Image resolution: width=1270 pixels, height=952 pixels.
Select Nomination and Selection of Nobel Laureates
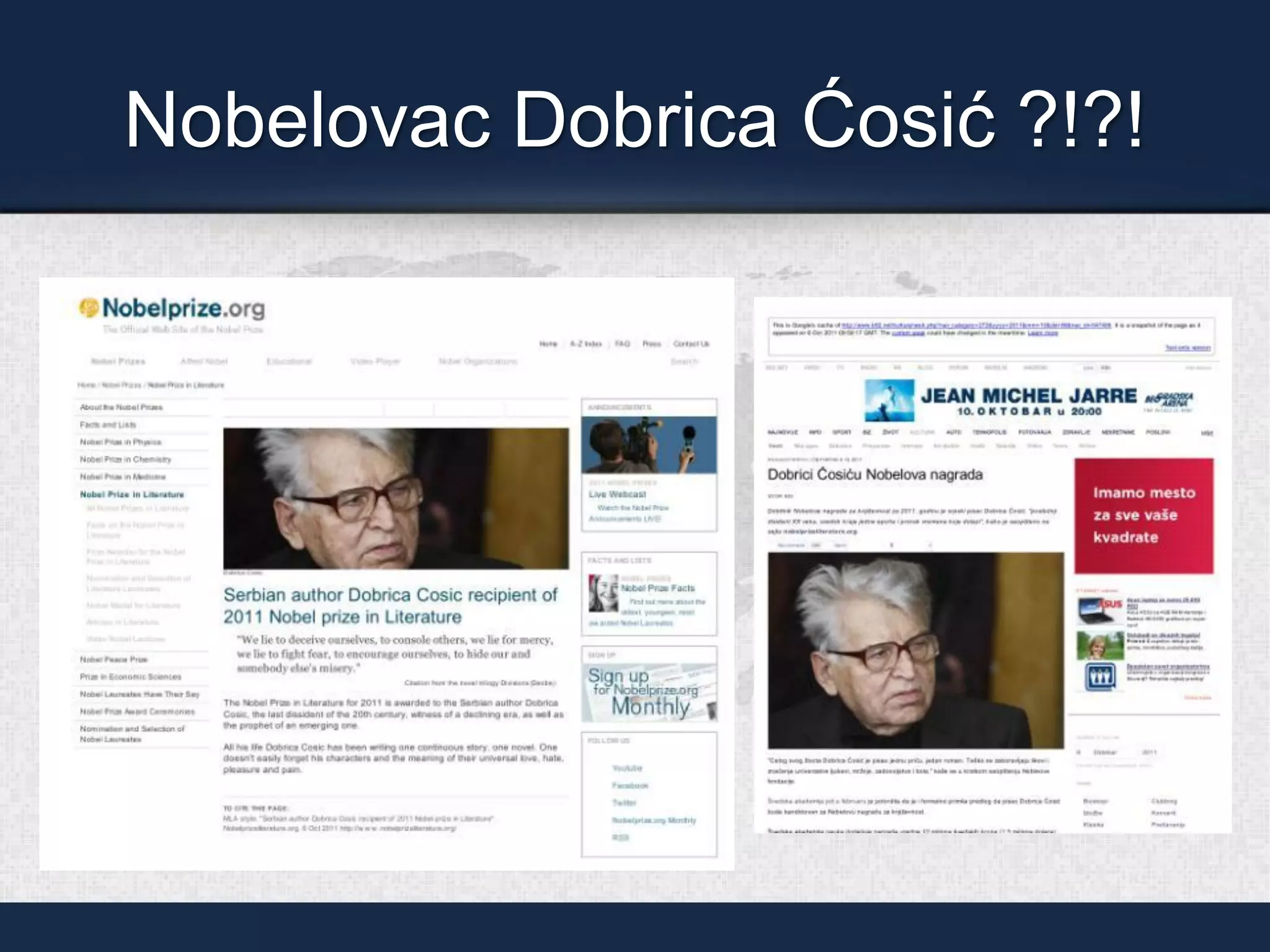click(x=132, y=734)
